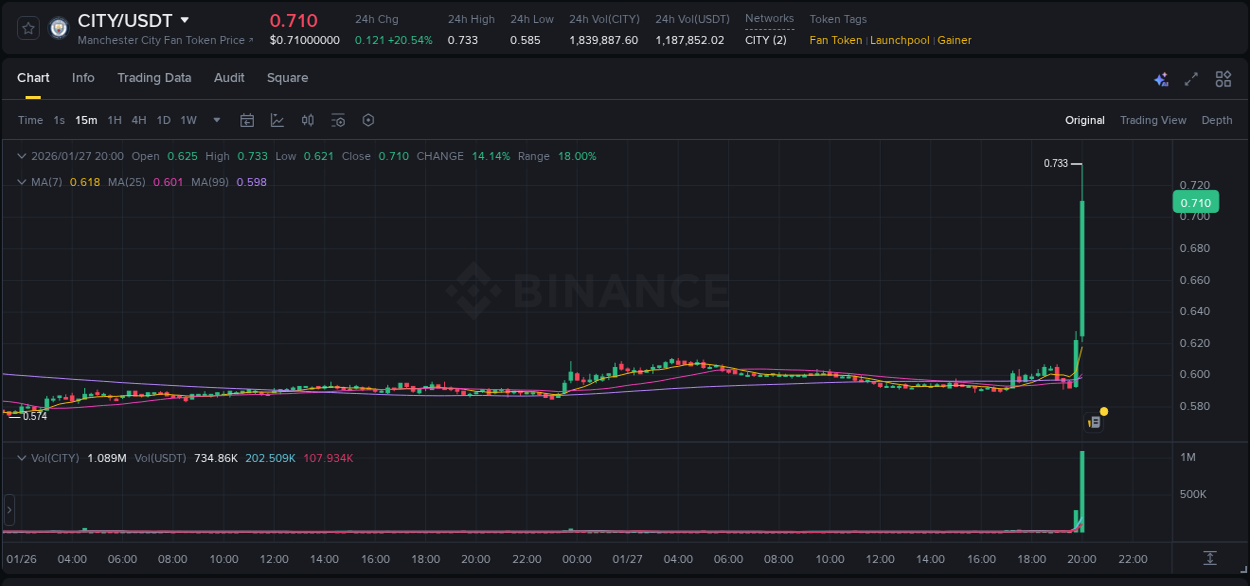This screenshot has height=586, width=1250.
Task: Toggle the favorite star for CITY/USDT
Action: point(27,27)
